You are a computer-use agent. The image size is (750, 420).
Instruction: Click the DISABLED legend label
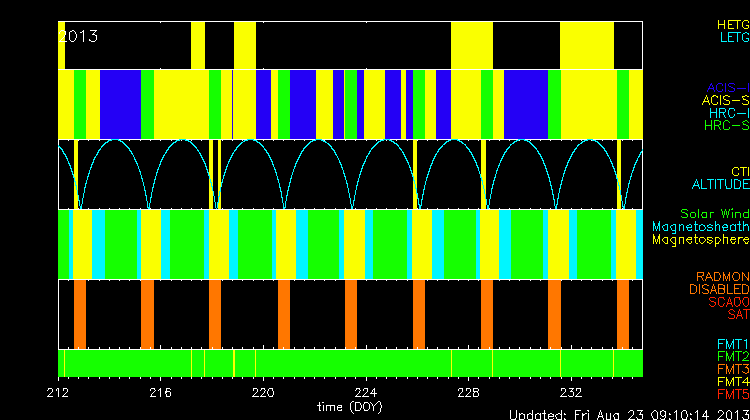(x=720, y=289)
